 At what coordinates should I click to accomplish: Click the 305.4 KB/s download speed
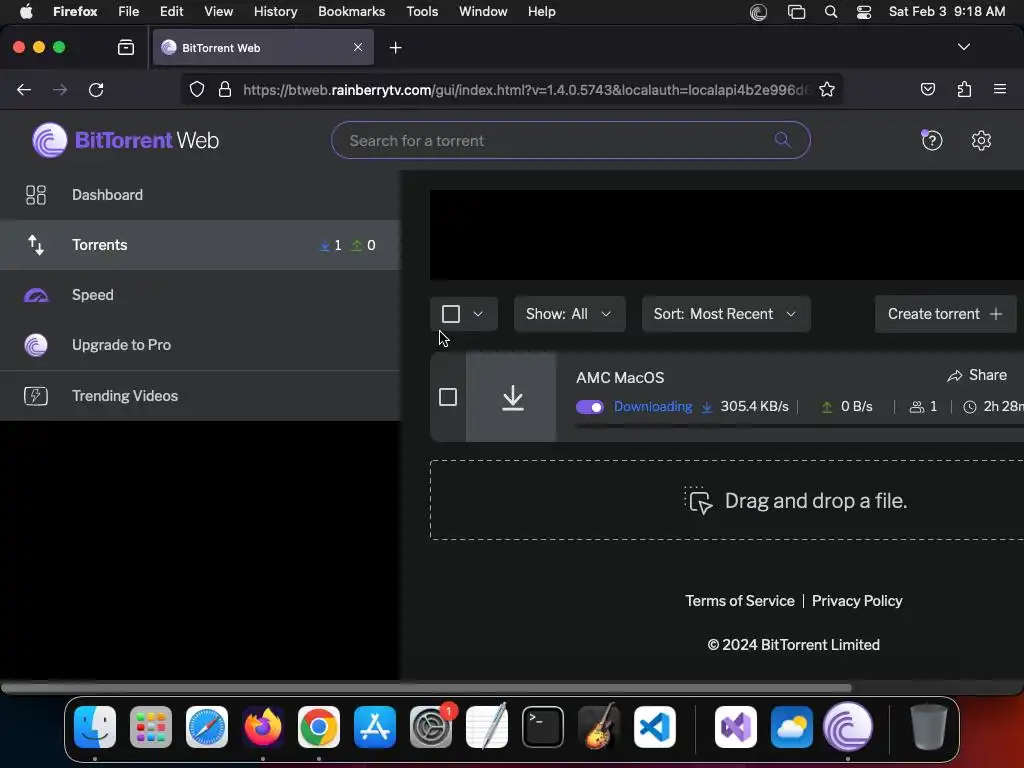754,406
